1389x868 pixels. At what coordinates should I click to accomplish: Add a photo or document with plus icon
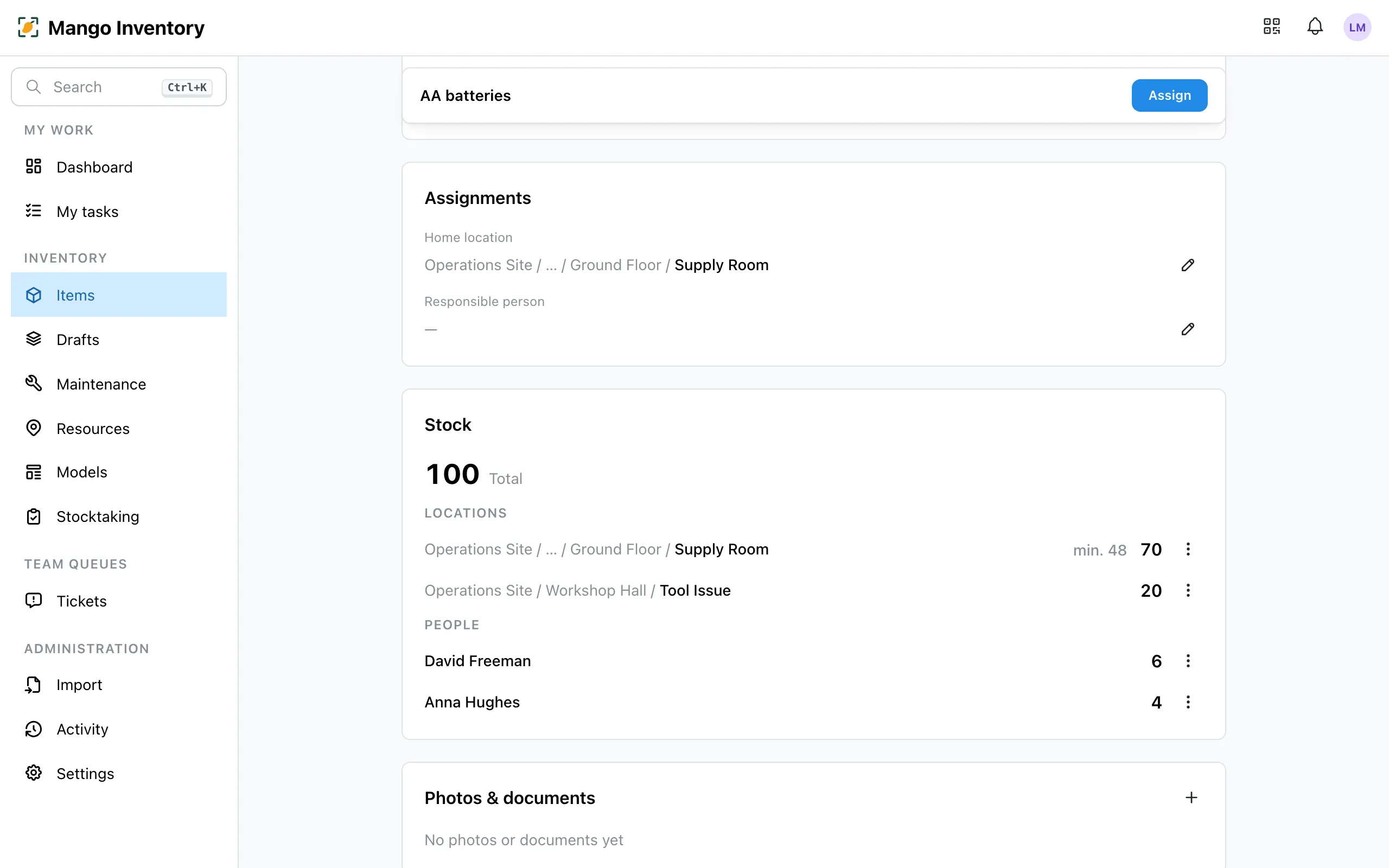tap(1191, 797)
